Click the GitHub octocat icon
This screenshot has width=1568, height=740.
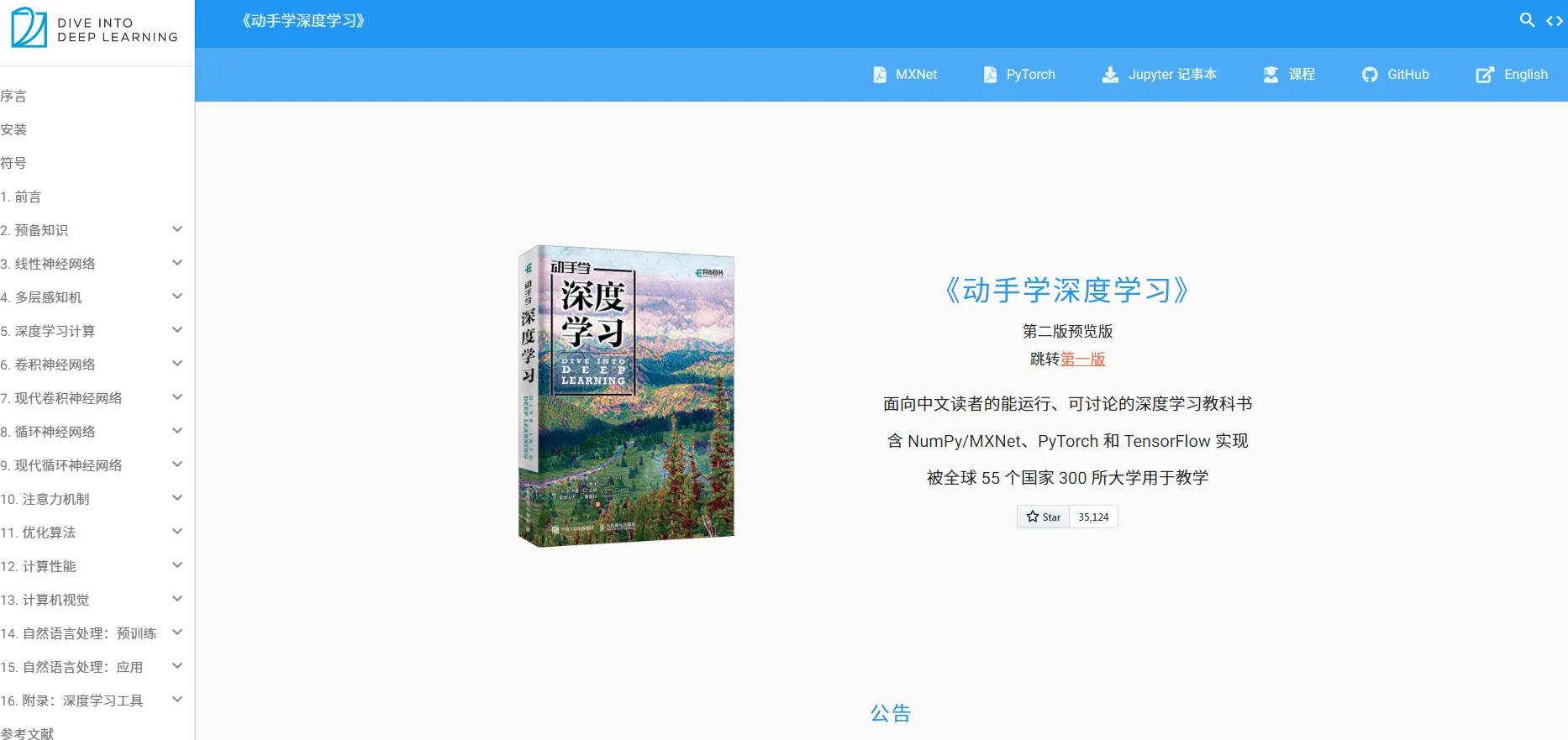1370,75
